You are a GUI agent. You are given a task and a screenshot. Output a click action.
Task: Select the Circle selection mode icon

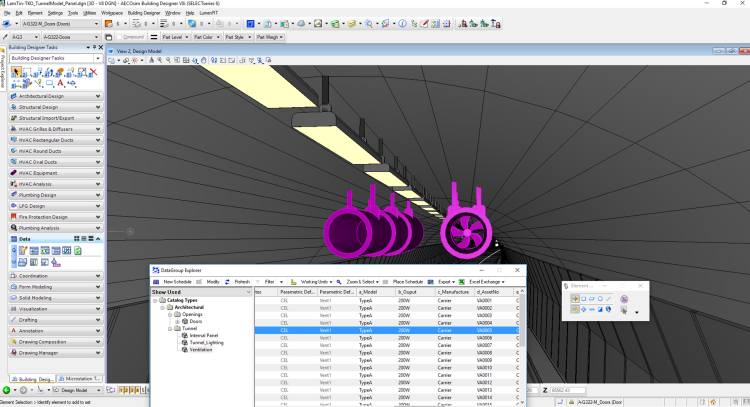[598, 298]
